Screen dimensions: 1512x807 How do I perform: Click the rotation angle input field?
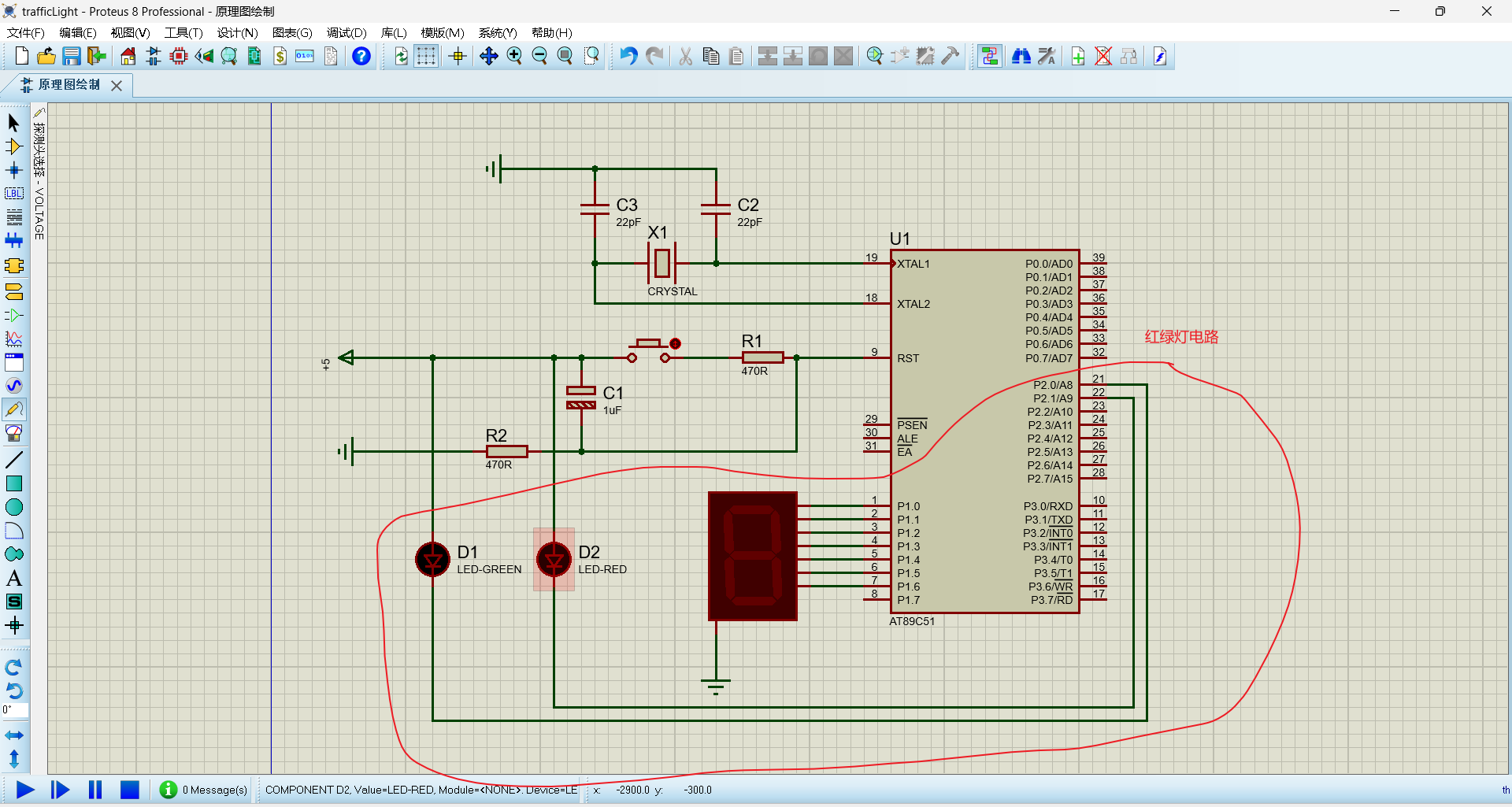[15, 710]
